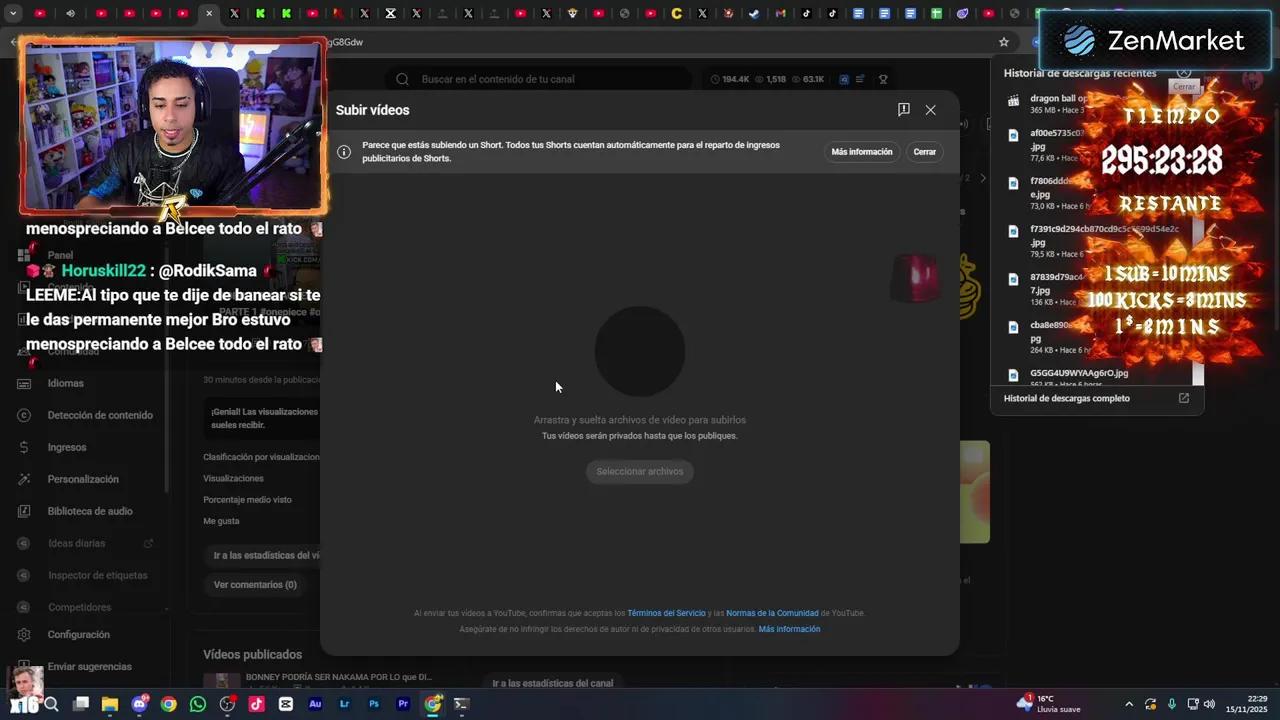The image size is (1280, 720).
Task: Switch to the yellow C icon tab
Action: [x=676, y=13]
